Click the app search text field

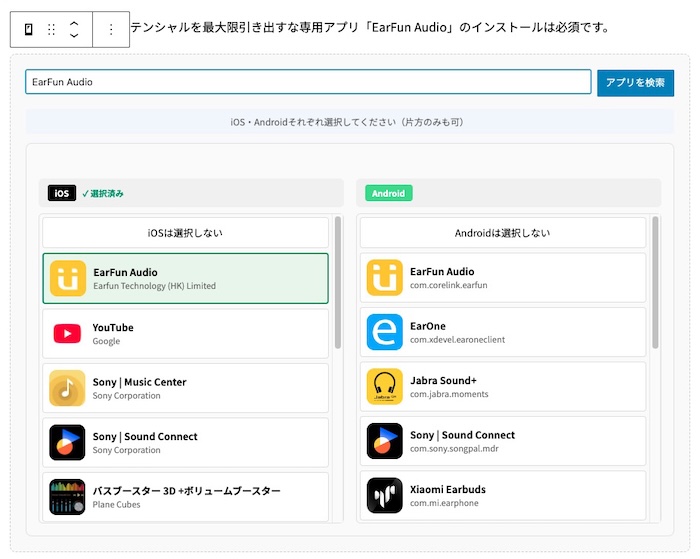pyautogui.click(x=308, y=82)
